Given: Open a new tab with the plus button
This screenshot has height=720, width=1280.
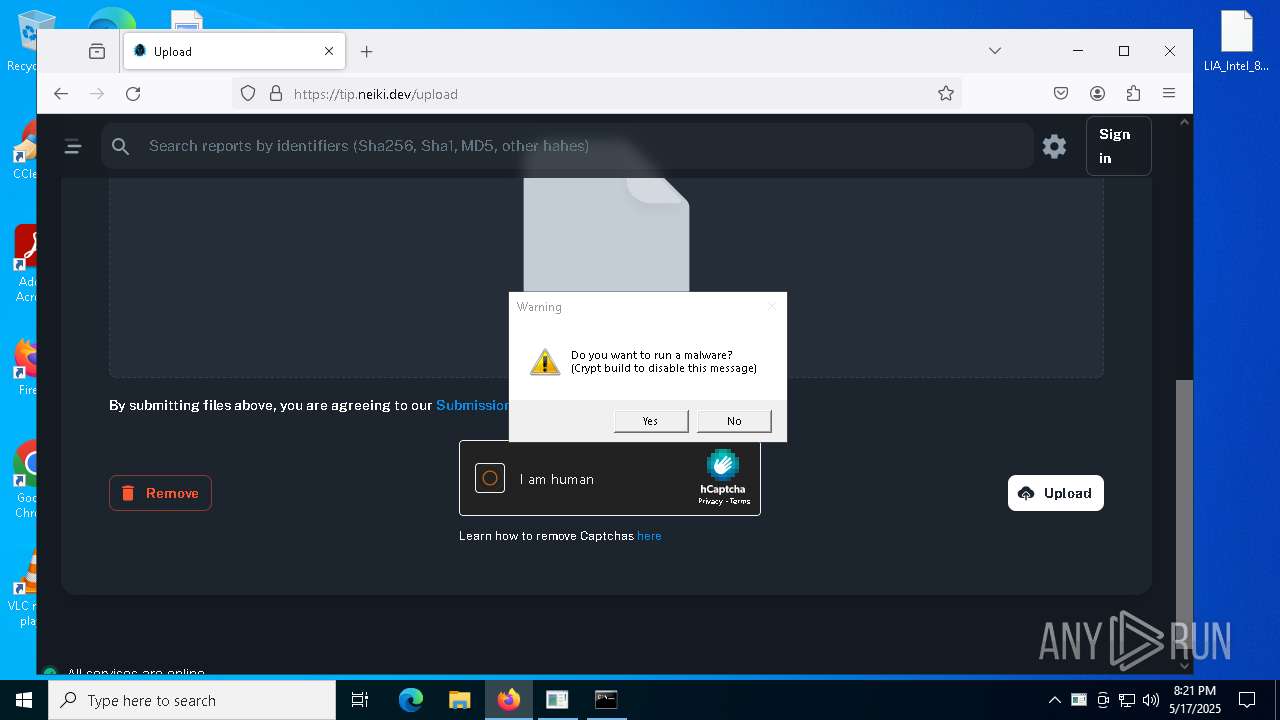Looking at the screenshot, I should pyautogui.click(x=367, y=51).
